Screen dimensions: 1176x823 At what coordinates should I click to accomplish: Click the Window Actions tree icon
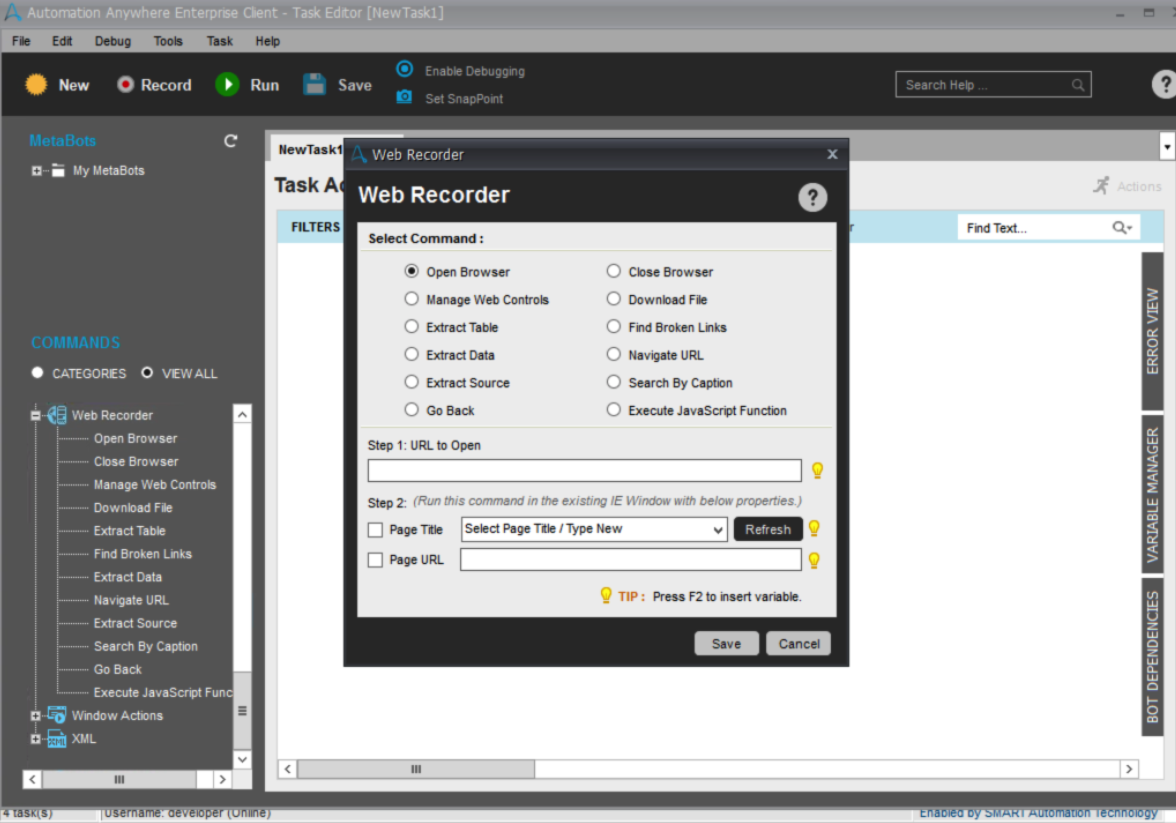click(57, 715)
